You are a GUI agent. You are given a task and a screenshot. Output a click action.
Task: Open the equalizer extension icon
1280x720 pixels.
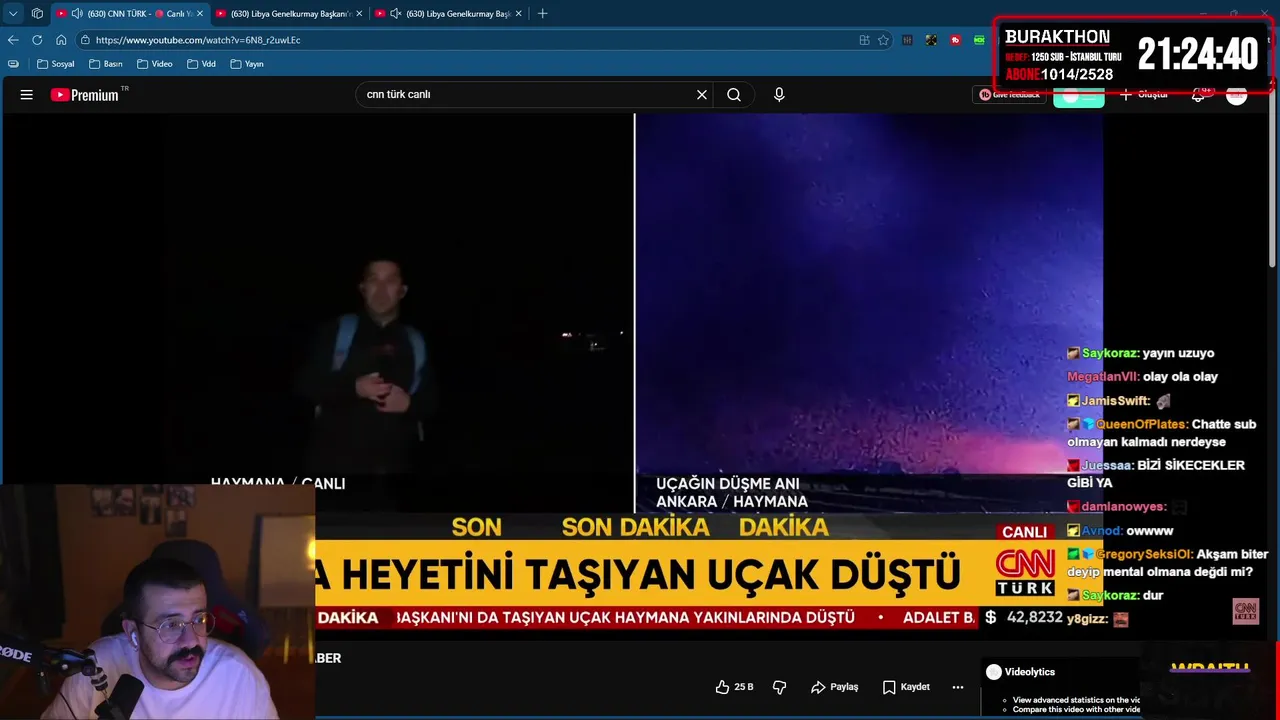click(907, 40)
